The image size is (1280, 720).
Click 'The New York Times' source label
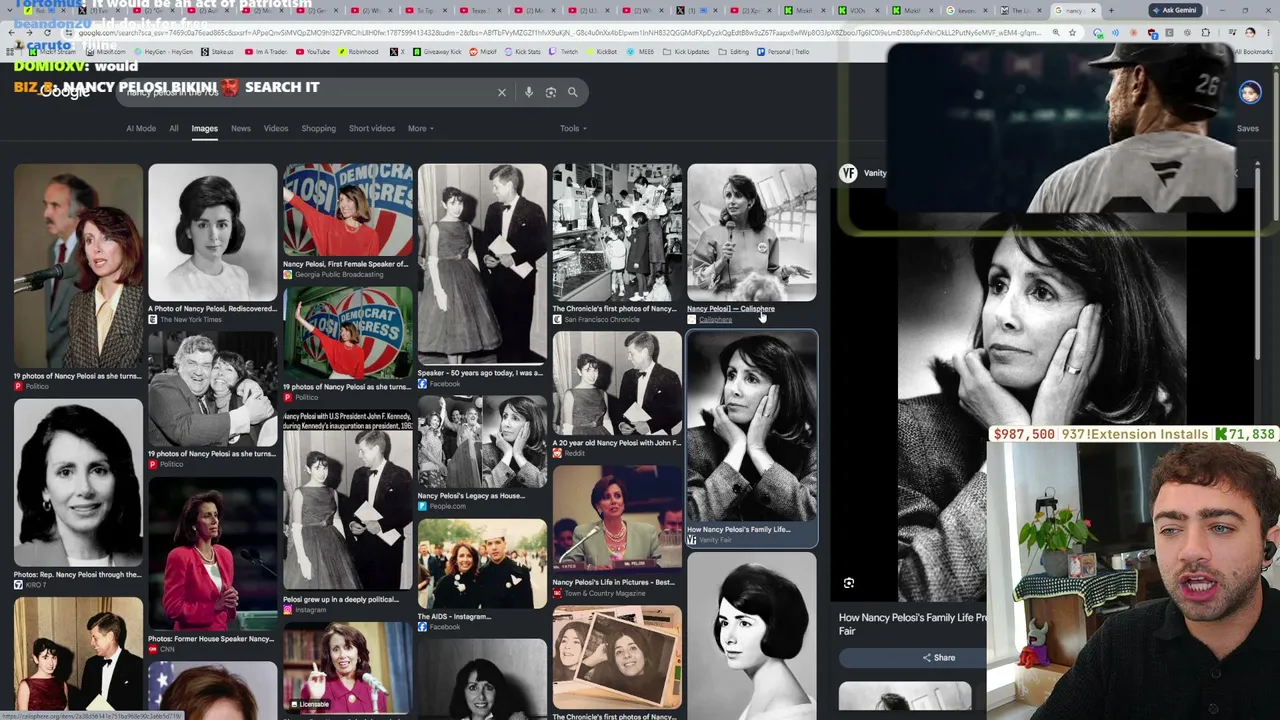click(x=190, y=320)
